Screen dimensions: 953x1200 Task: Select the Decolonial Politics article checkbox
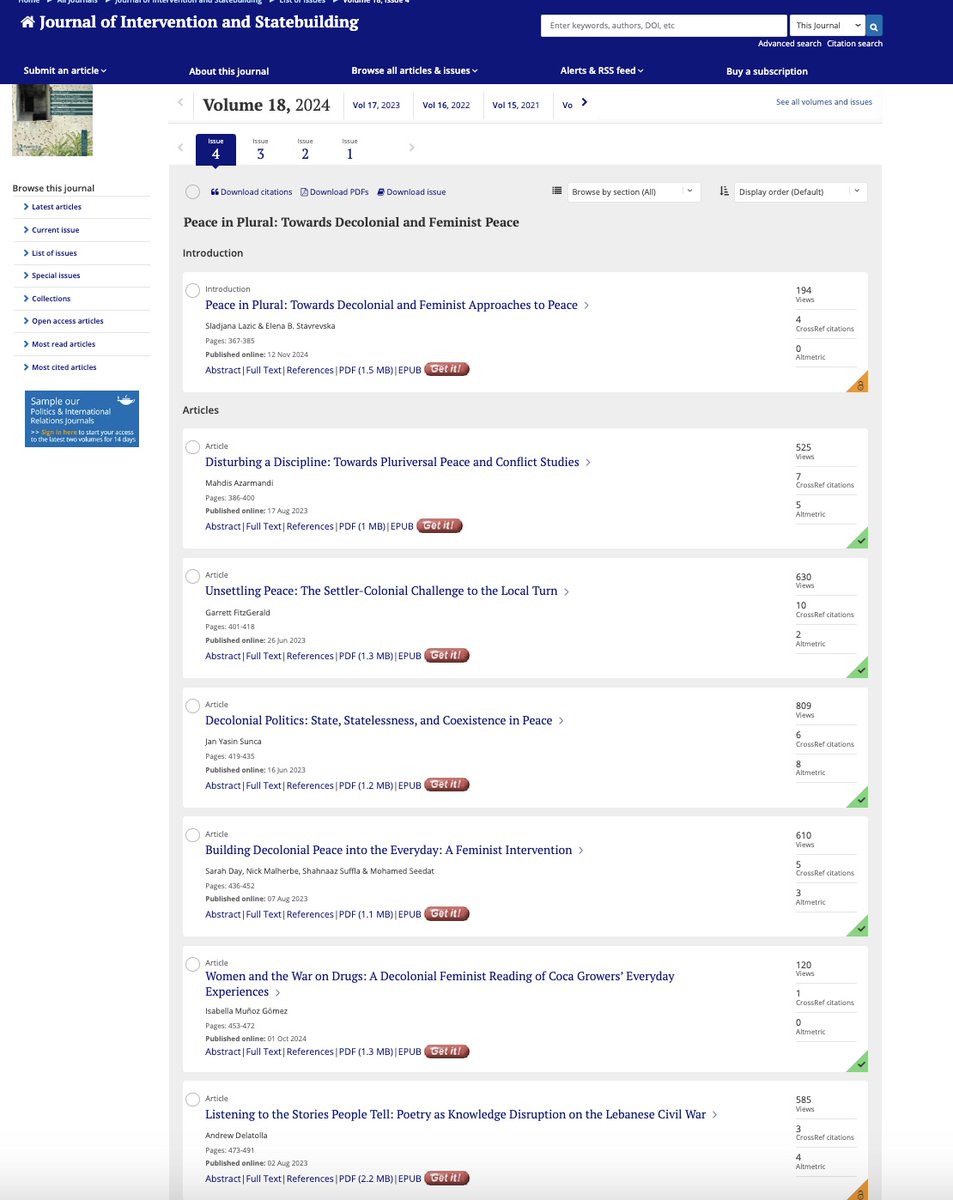(x=193, y=706)
